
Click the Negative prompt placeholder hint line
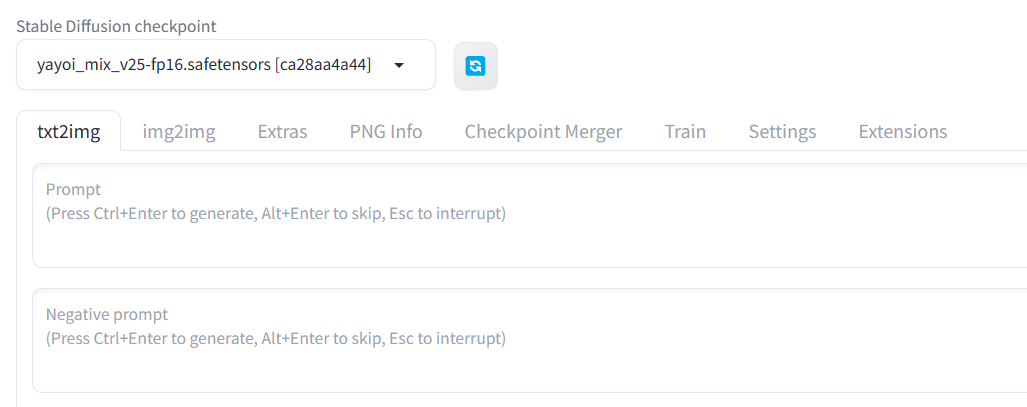(x=276, y=338)
